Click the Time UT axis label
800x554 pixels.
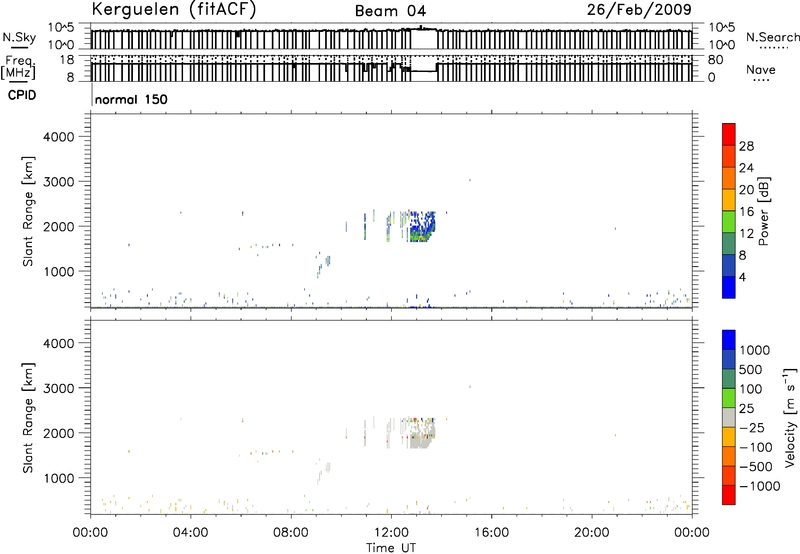(391, 548)
